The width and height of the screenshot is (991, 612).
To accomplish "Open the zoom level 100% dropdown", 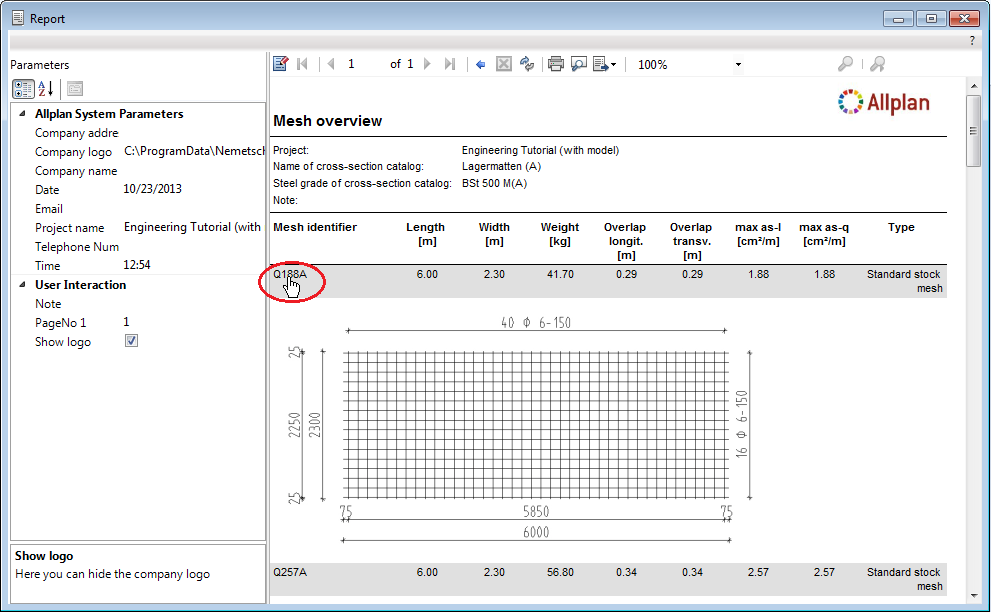I will point(738,65).
